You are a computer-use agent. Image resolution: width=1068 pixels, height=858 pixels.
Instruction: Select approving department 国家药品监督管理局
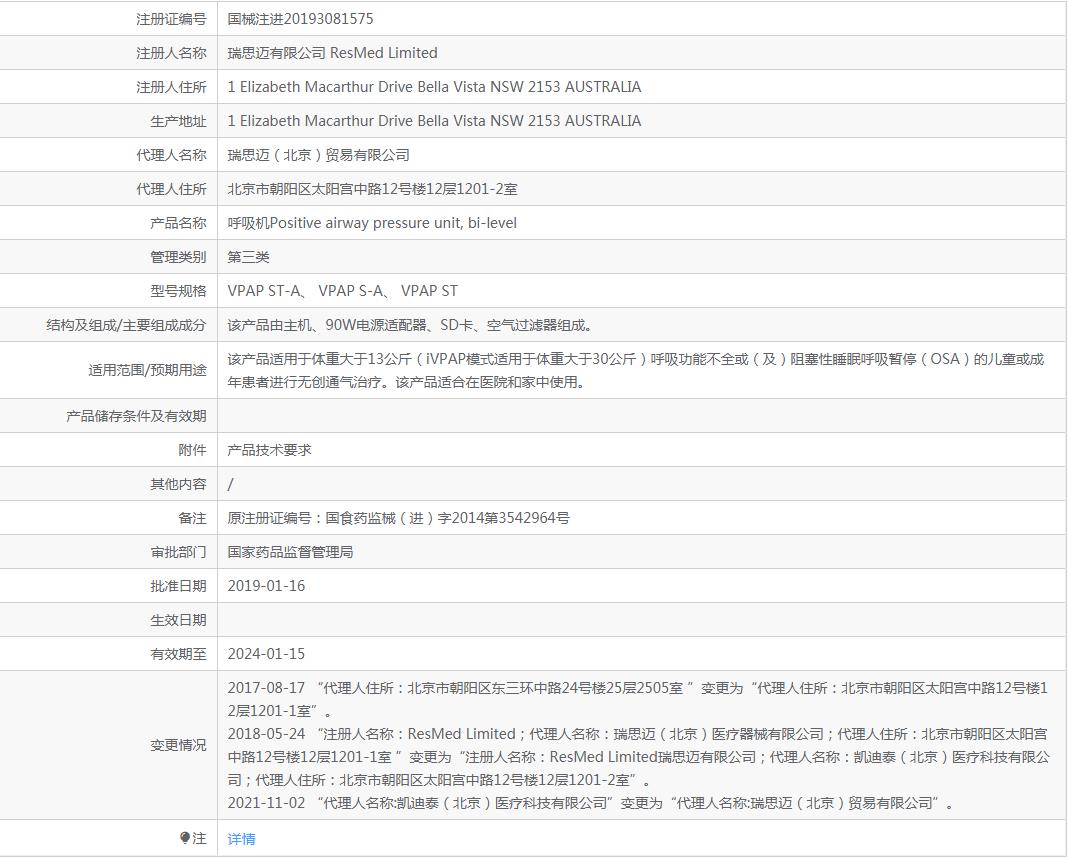pos(291,552)
